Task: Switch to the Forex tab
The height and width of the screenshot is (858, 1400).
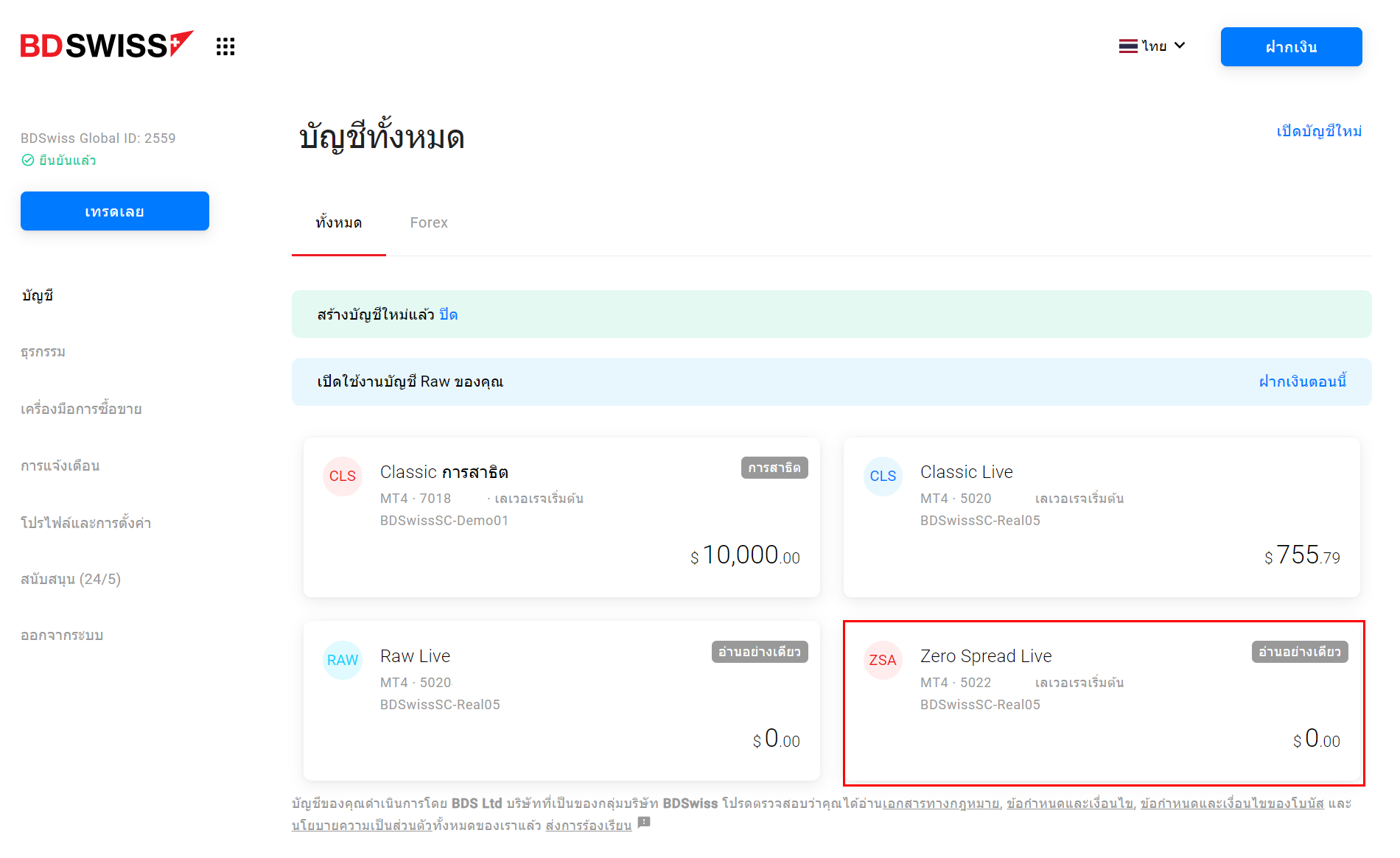Action: (x=429, y=222)
